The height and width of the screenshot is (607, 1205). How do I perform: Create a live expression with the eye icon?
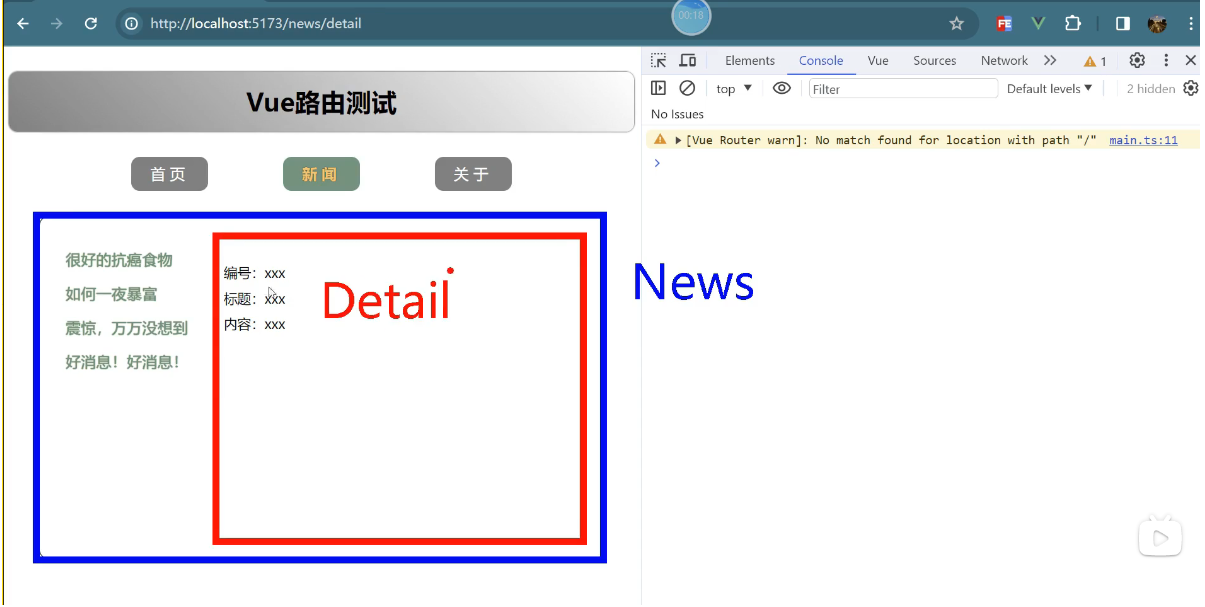782,88
